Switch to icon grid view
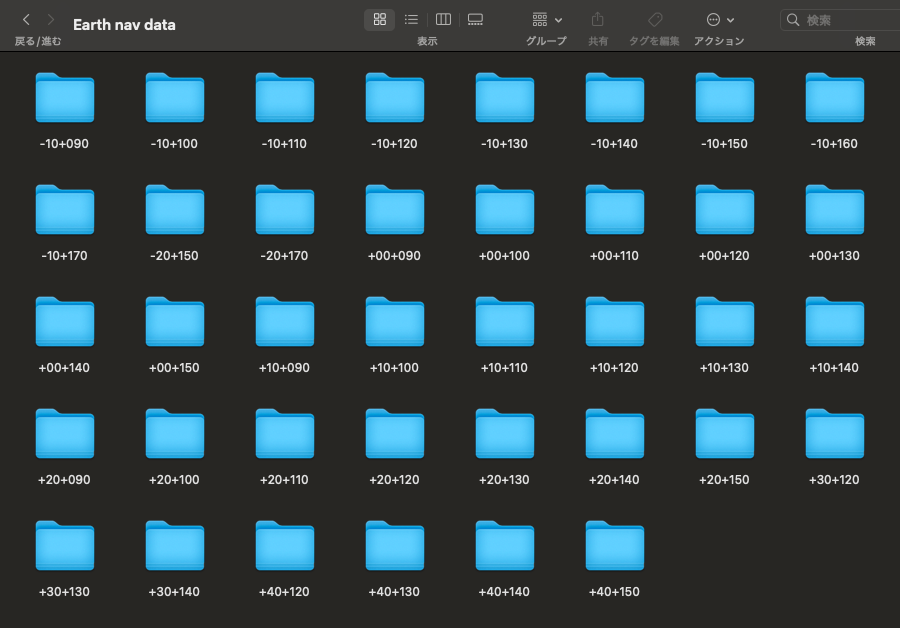This screenshot has width=900, height=628. [x=379, y=20]
